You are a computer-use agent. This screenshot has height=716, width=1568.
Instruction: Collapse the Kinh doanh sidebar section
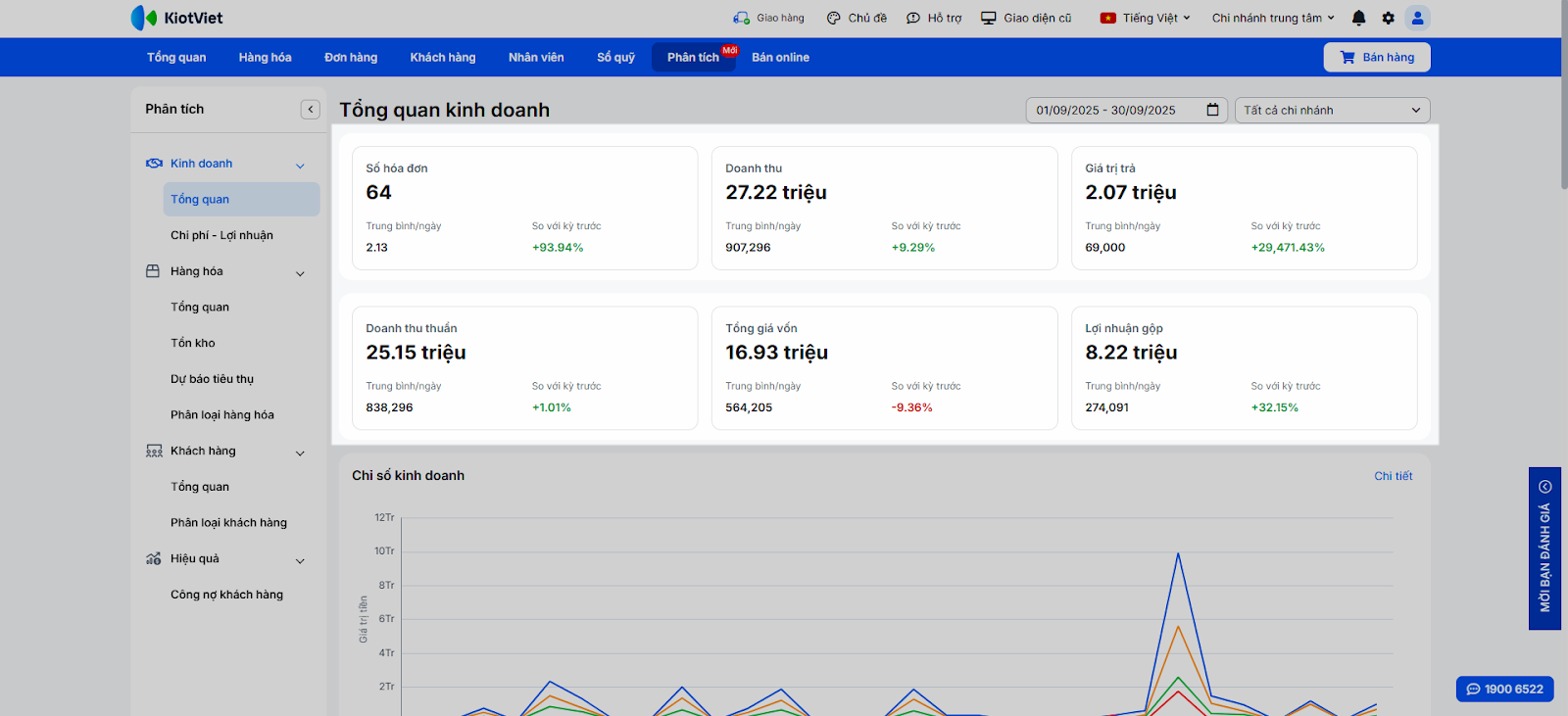pyautogui.click(x=300, y=166)
